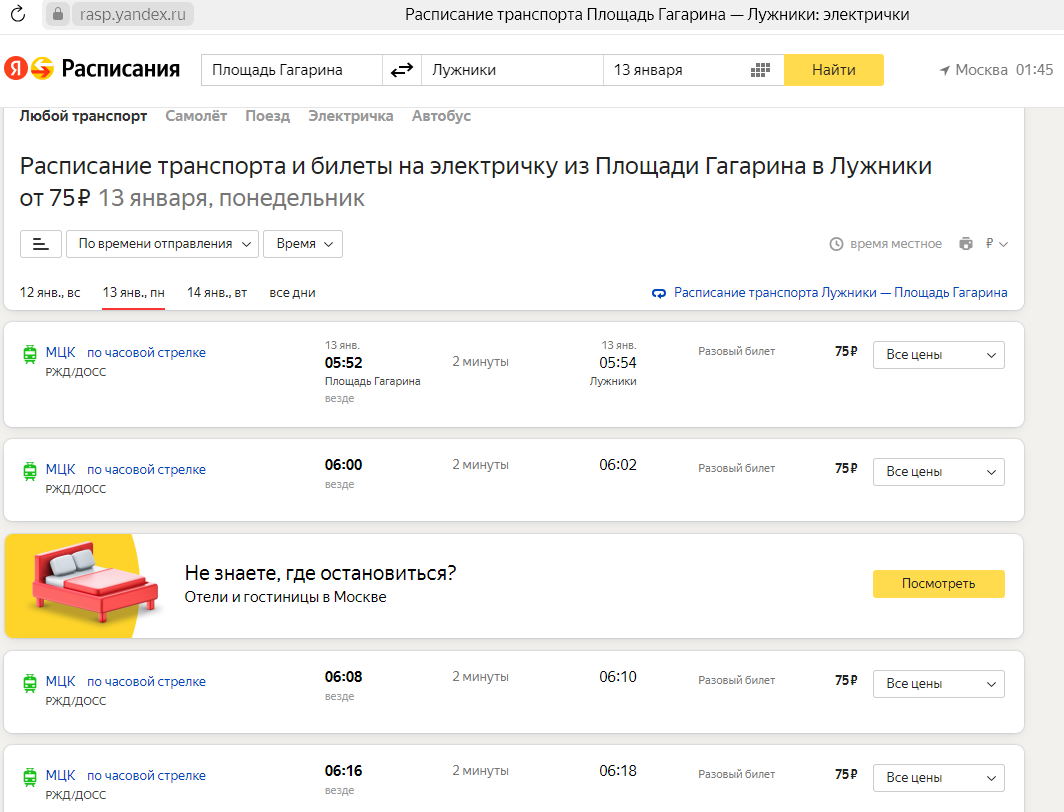Click the reverse route arrows icon
The width and height of the screenshot is (1064, 812).
coord(659,294)
